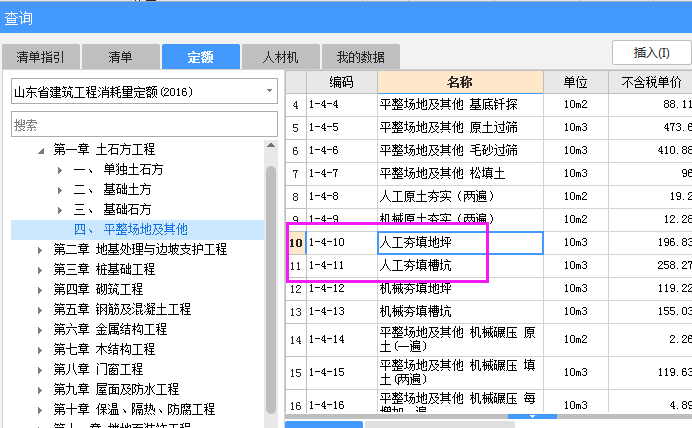Expand 第二章 地基处理与边坡支护工程
This screenshot has width=692, height=428.
(x=40, y=250)
